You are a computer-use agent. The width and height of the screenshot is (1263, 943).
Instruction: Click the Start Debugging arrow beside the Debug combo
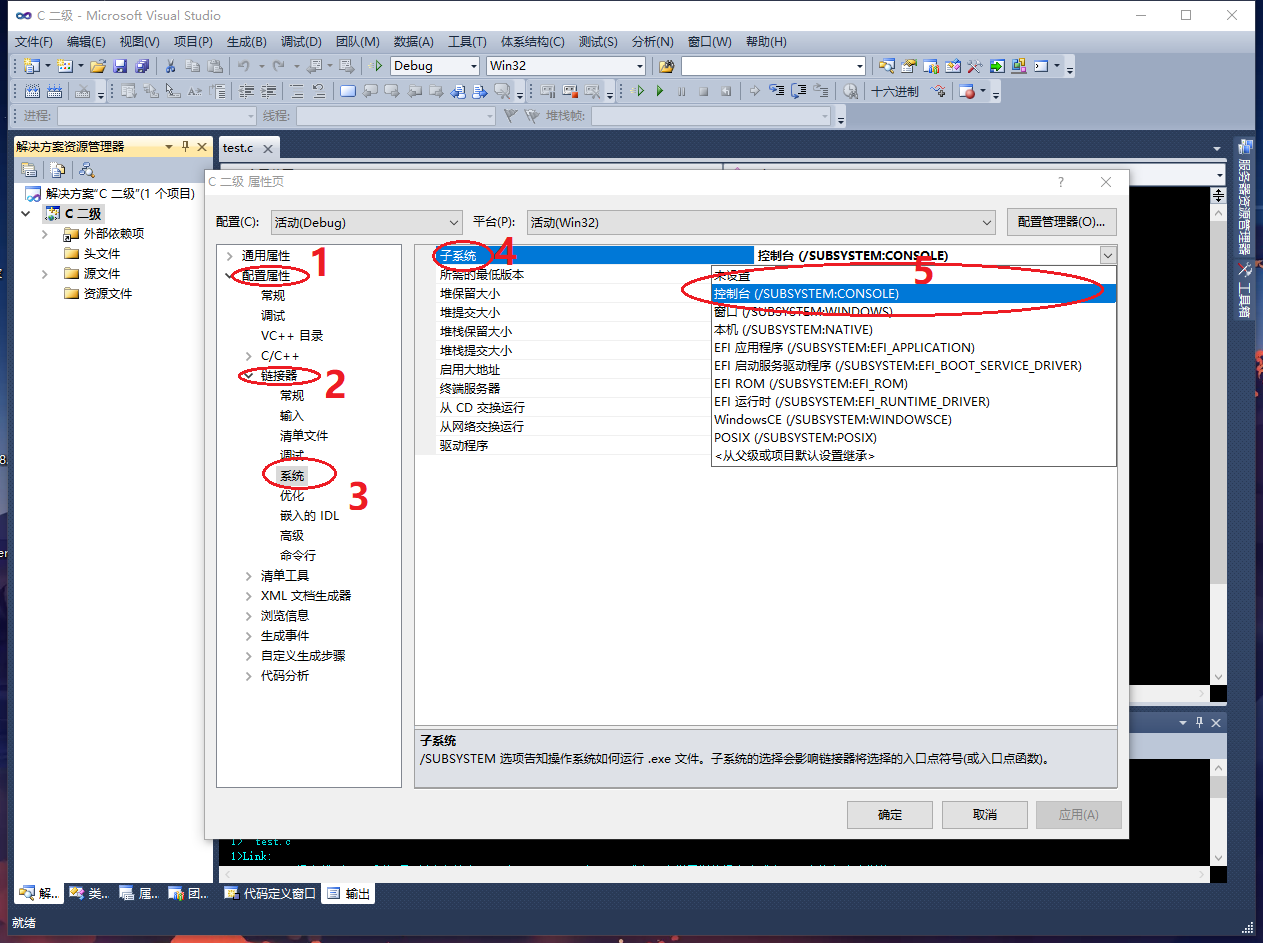point(375,66)
